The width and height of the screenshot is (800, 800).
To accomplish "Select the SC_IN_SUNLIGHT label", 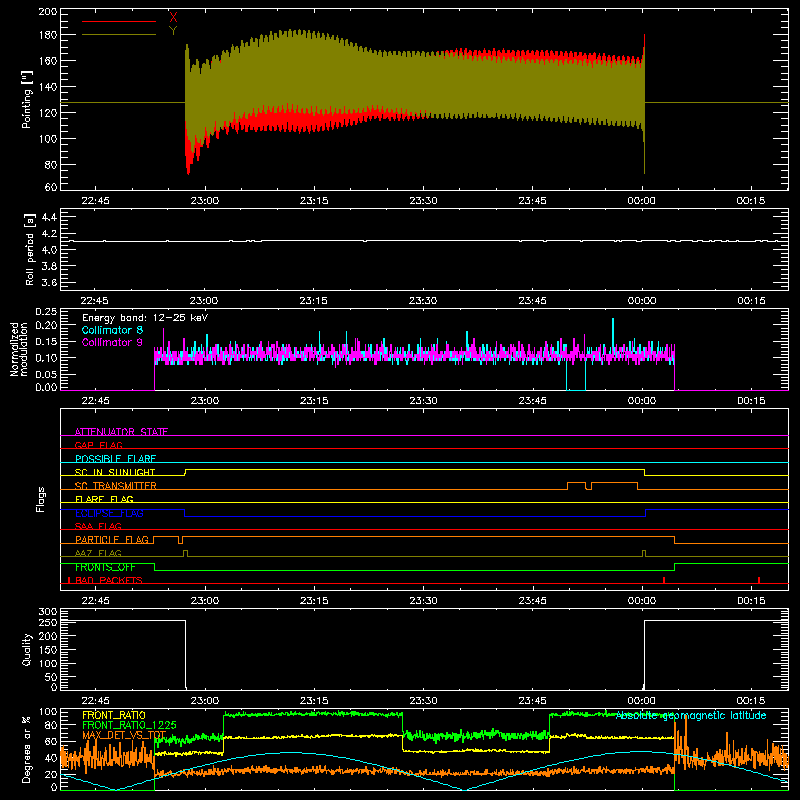I will coord(115,472).
